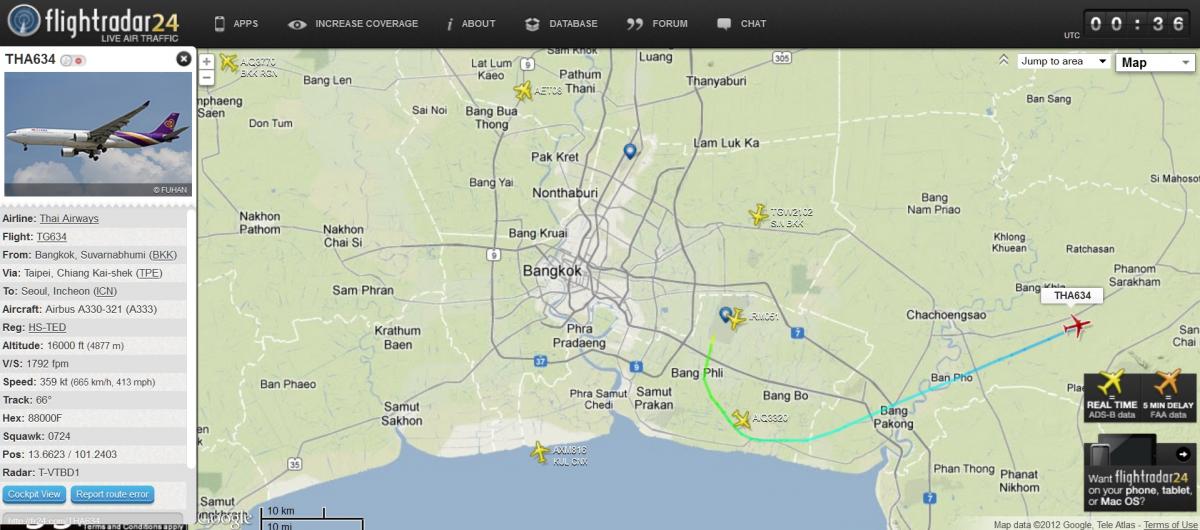
Task: Close the THA634 flight info panel
Action: pyautogui.click(x=184, y=59)
